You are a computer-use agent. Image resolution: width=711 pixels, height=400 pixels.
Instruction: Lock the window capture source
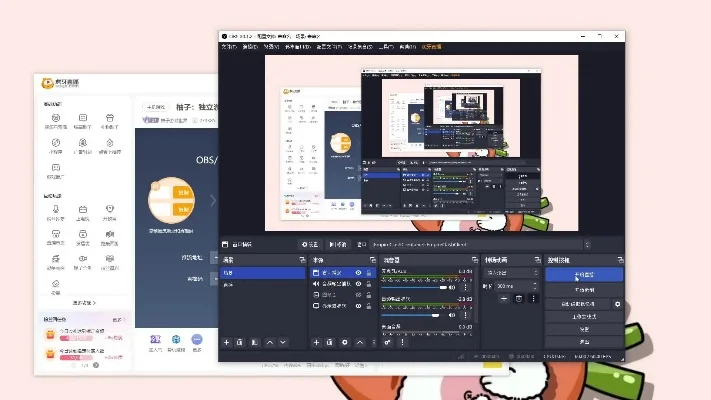click(369, 273)
